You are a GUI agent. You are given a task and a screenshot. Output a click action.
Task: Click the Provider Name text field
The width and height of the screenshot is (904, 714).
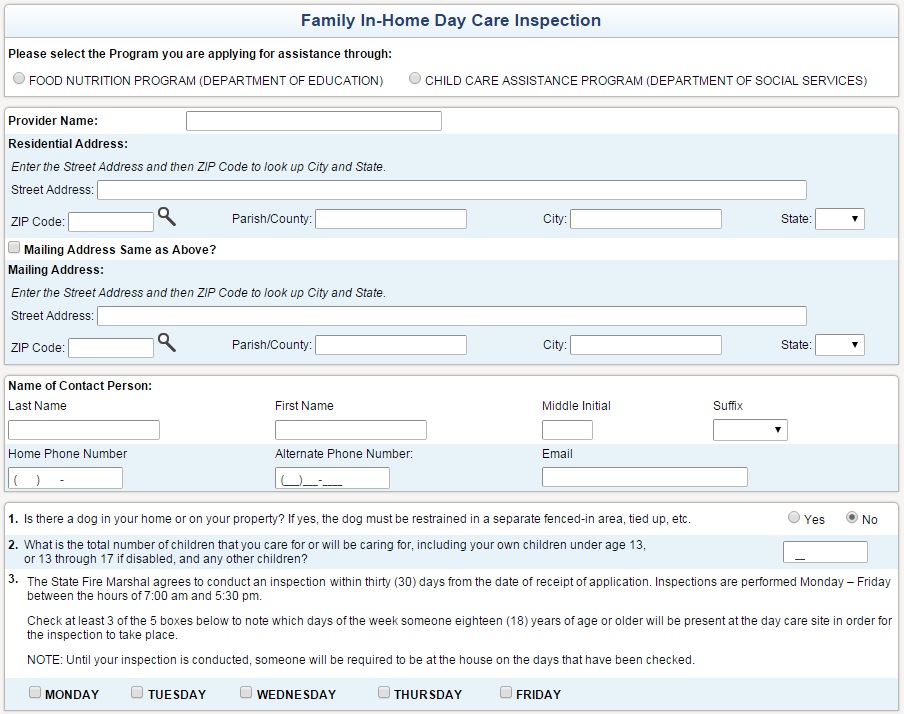coord(313,121)
